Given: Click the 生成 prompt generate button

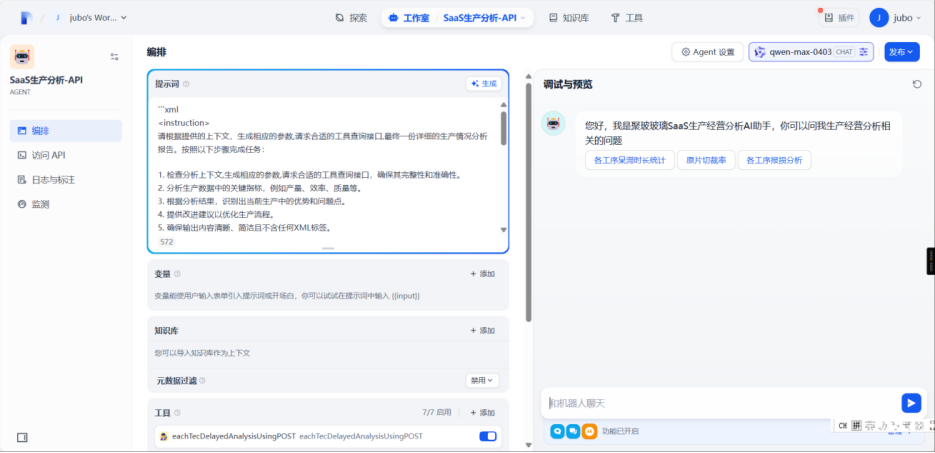Looking at the screenshot, I should [482, 84].
